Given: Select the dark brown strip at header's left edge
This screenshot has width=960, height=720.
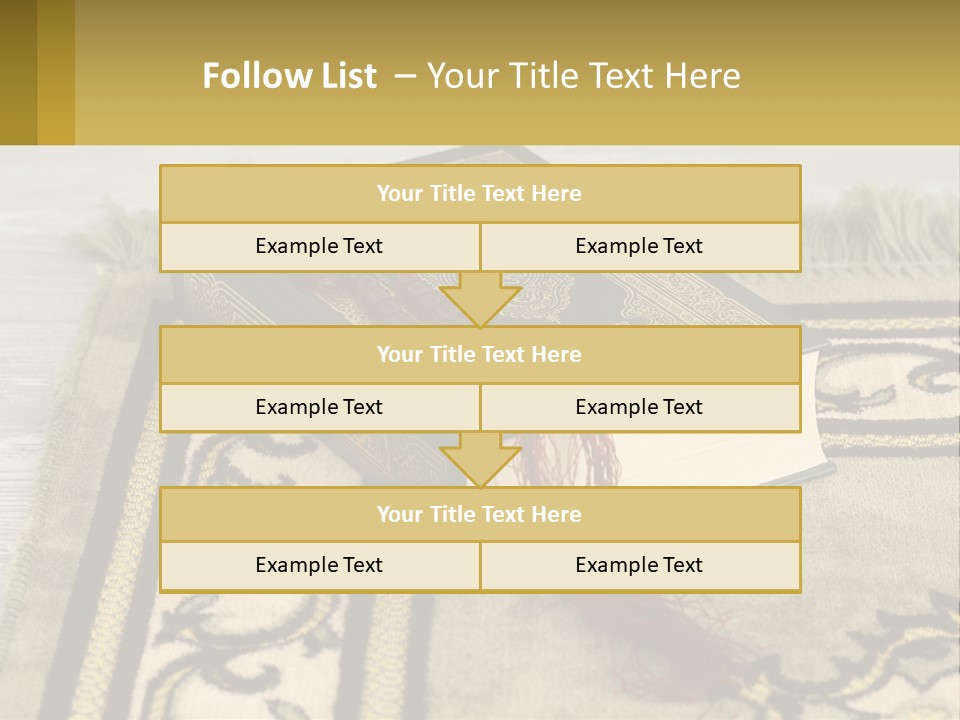Looking at the screenshot, I should tap(18, 72).
